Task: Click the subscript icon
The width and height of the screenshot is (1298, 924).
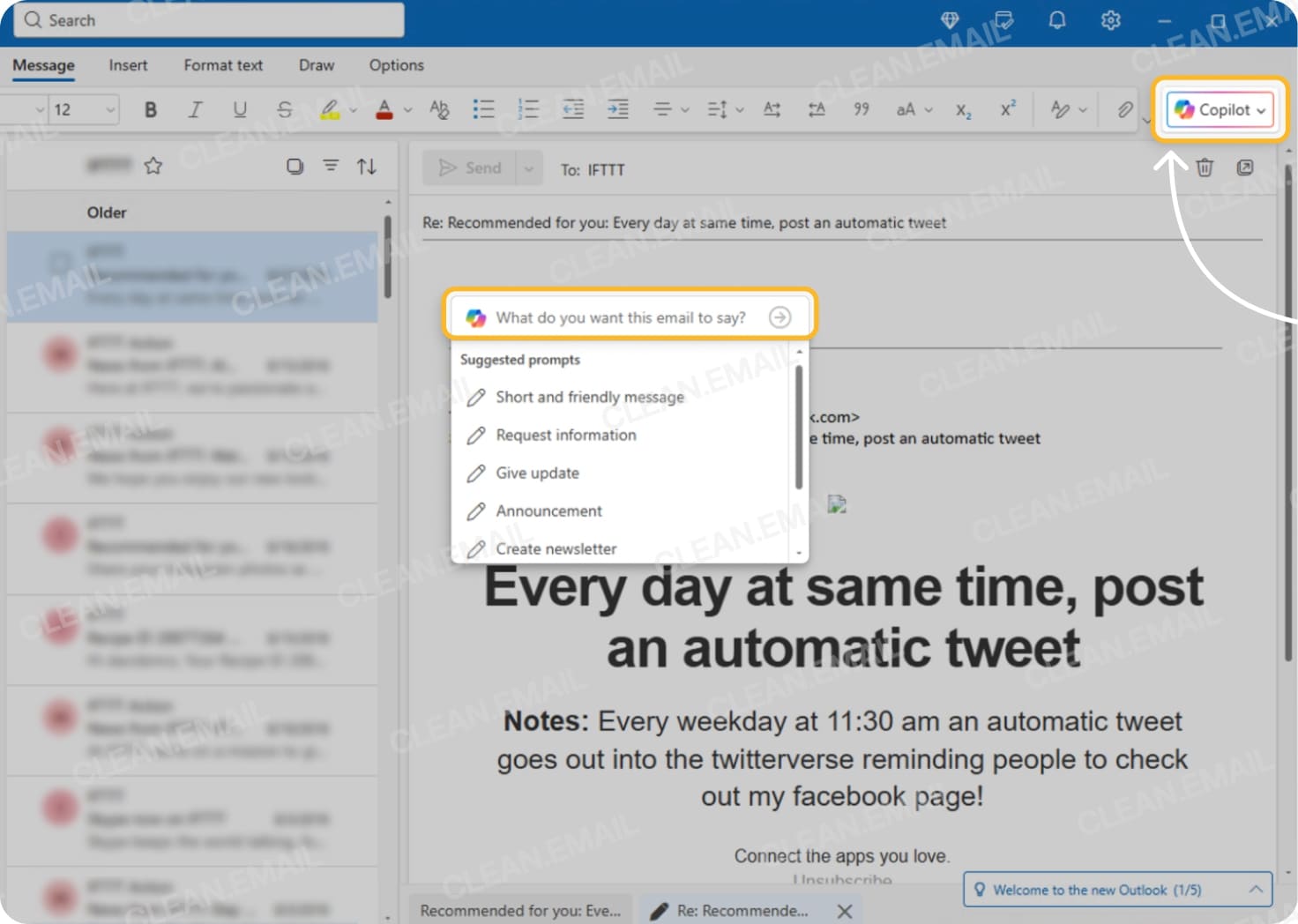Action: (962, 109)
